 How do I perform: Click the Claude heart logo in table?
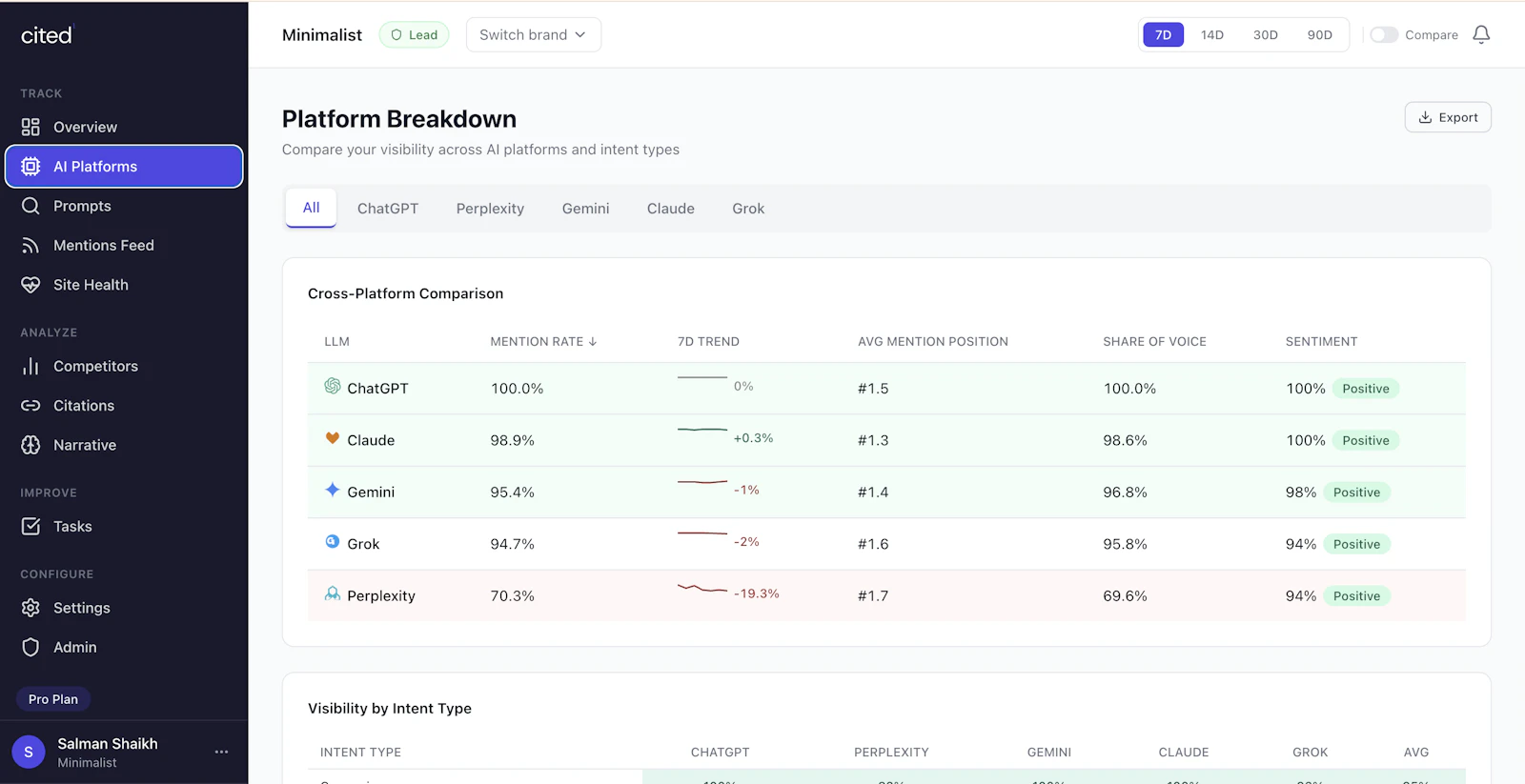[333, 438]
